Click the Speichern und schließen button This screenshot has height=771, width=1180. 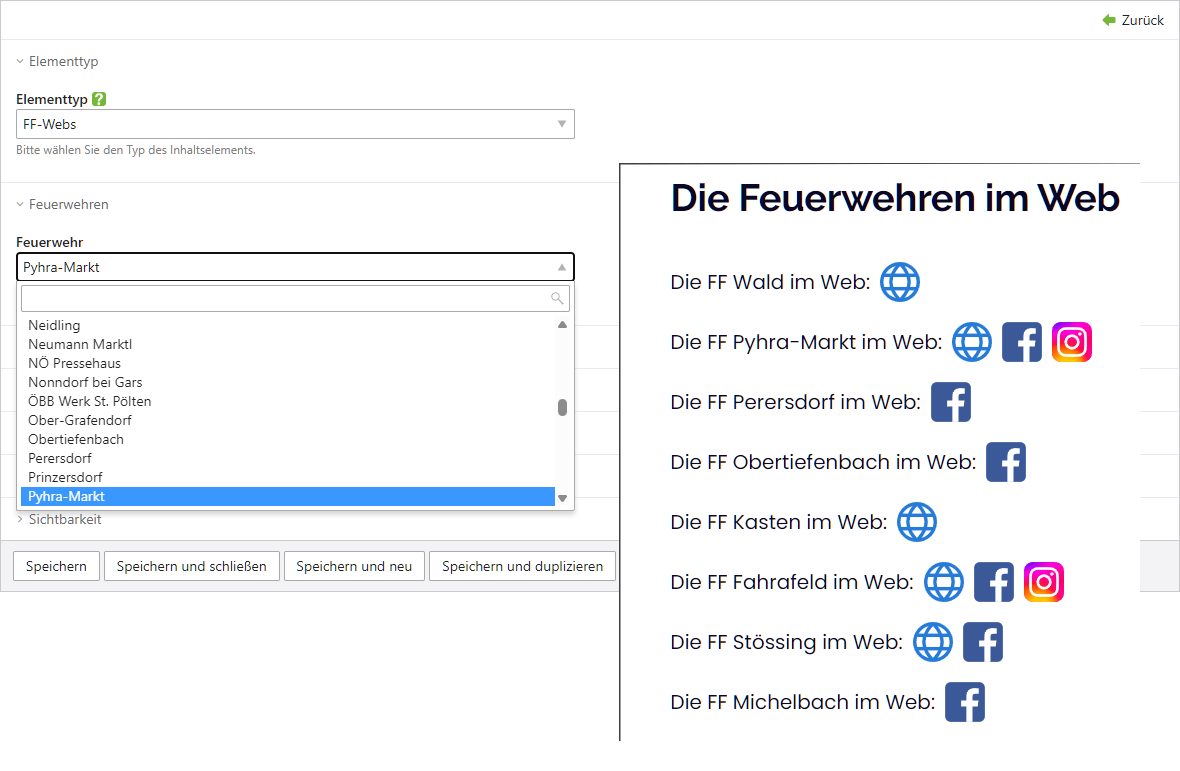tap(191, 566)
